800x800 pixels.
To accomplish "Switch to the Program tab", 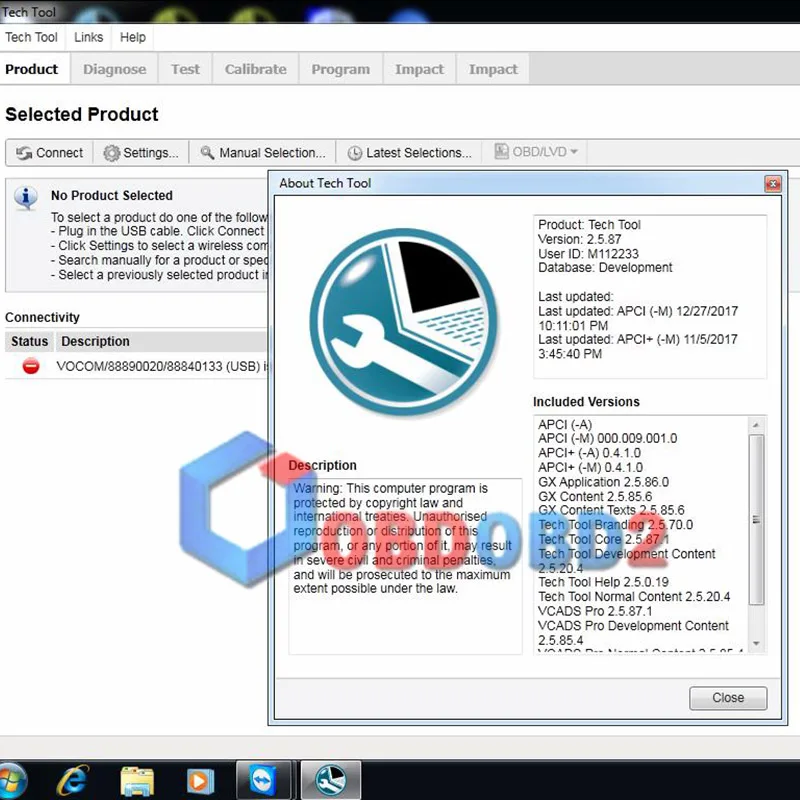I will 341,69.
